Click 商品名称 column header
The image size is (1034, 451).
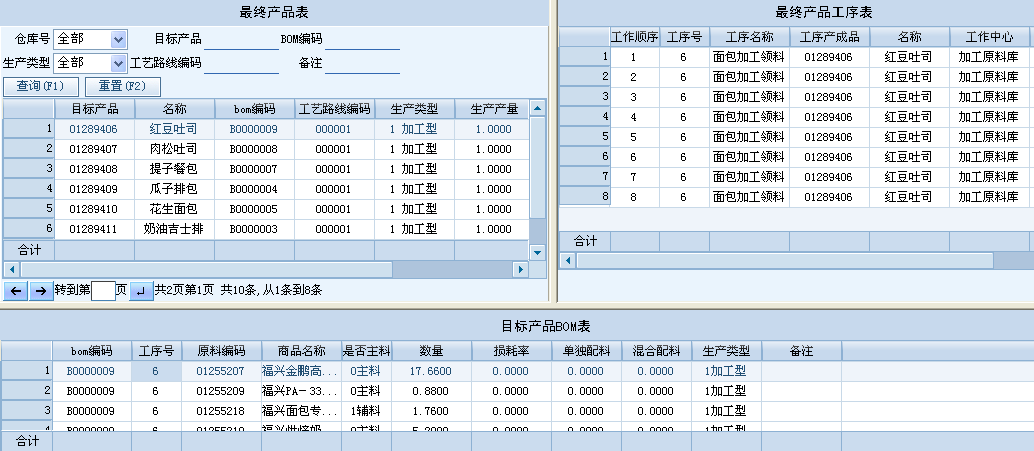pos(301,351)
